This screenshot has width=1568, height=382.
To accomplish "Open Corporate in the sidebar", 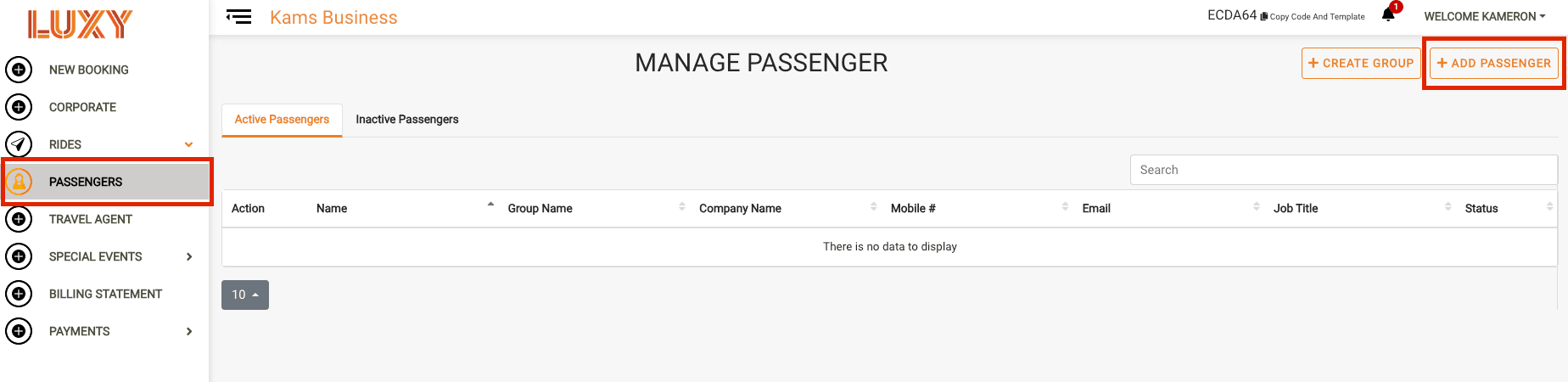I will point(82,107).
